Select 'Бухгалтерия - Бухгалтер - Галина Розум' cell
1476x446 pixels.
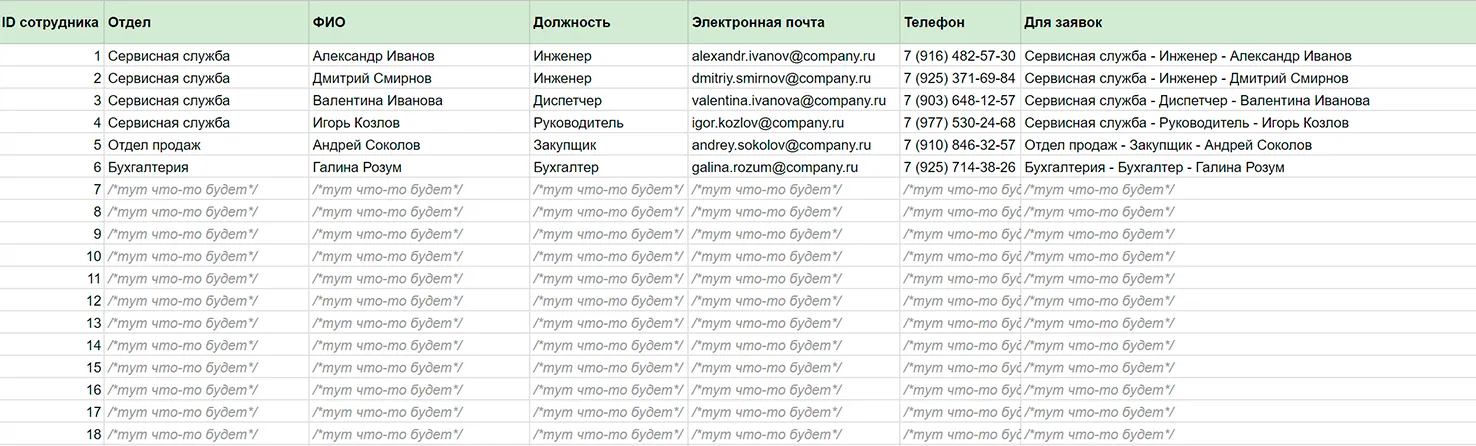[x=1248, y=167]
